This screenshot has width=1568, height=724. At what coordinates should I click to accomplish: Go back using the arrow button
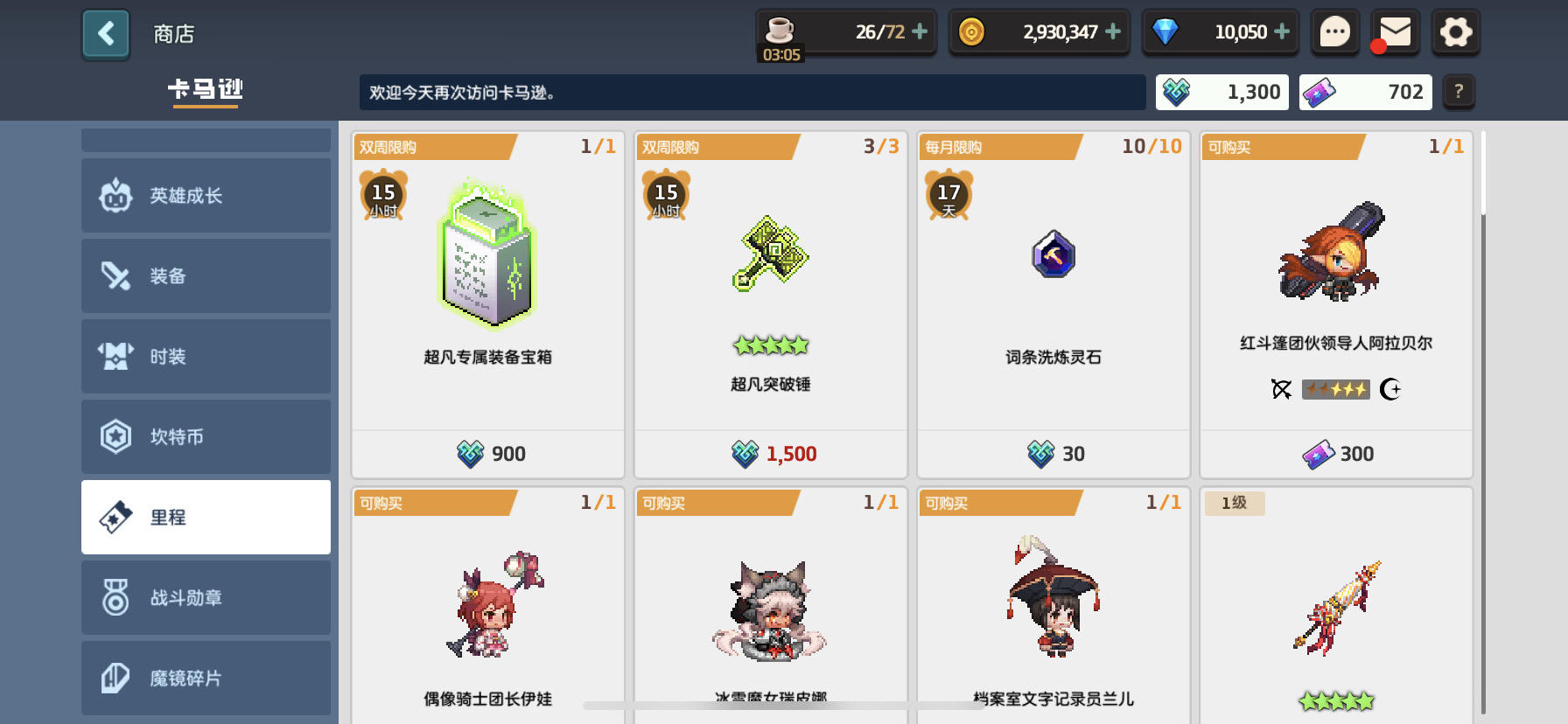(x=106, y=34)
